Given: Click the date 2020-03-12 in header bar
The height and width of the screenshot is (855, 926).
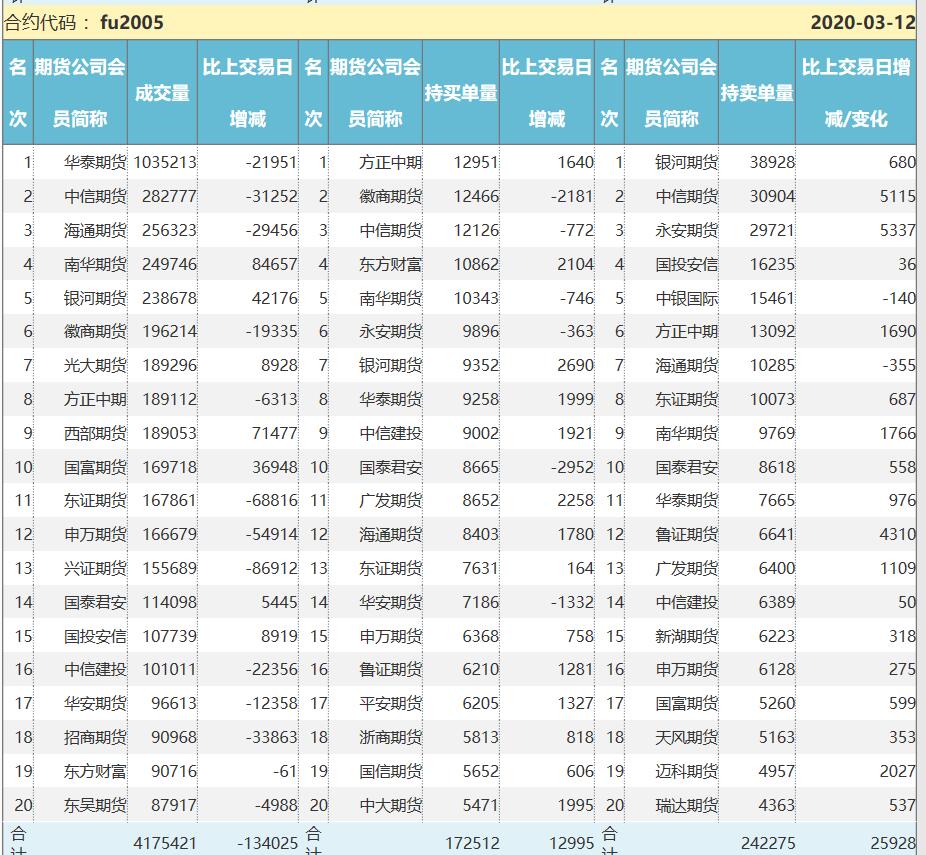Looking at the screenshot, I should [862, 22].
